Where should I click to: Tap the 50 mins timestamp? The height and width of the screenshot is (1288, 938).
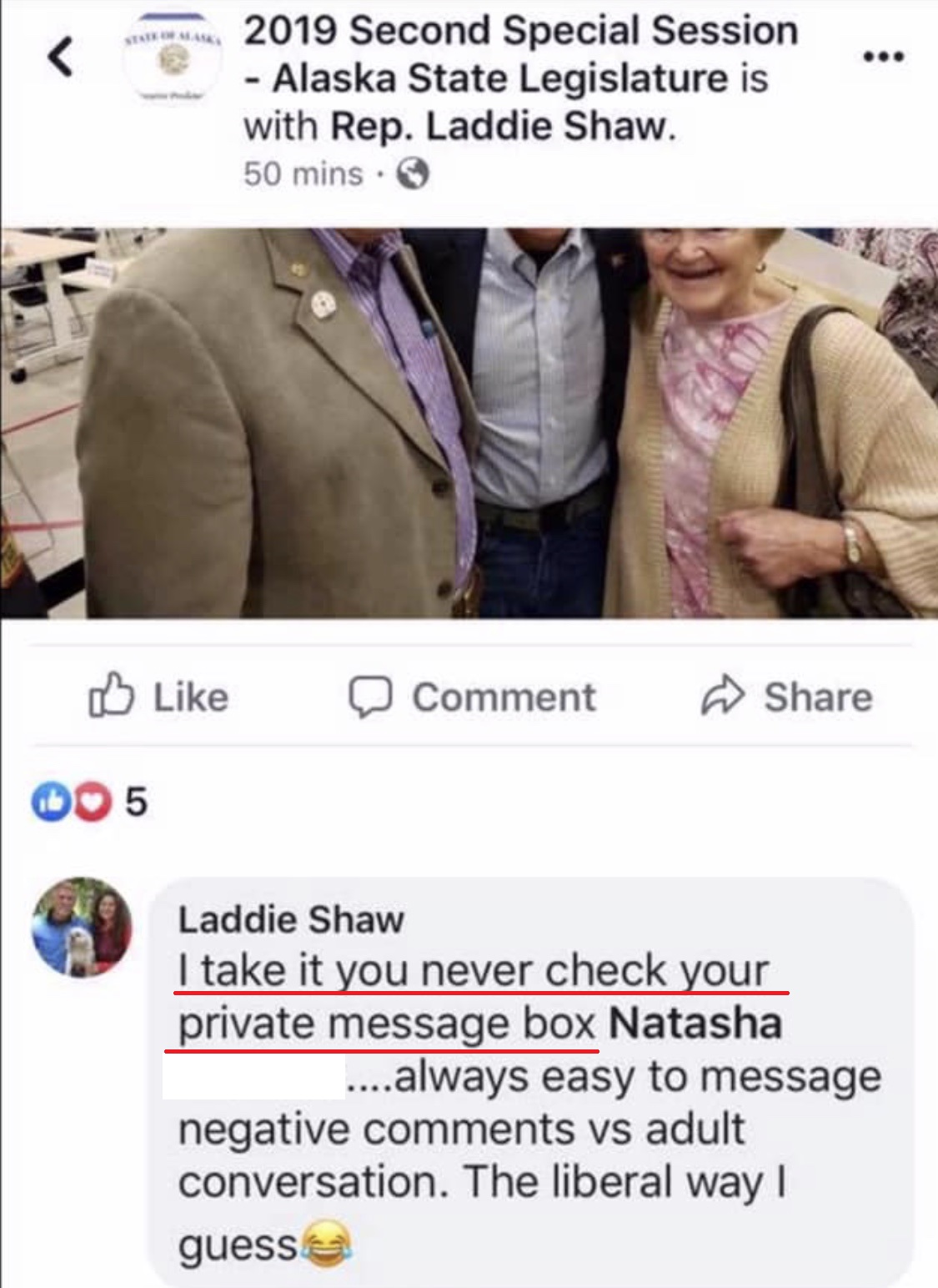[x=303, y=174]
